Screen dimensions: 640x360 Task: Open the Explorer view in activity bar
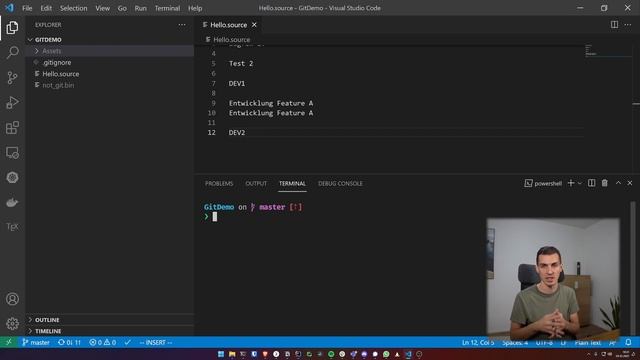coord(12,28)
